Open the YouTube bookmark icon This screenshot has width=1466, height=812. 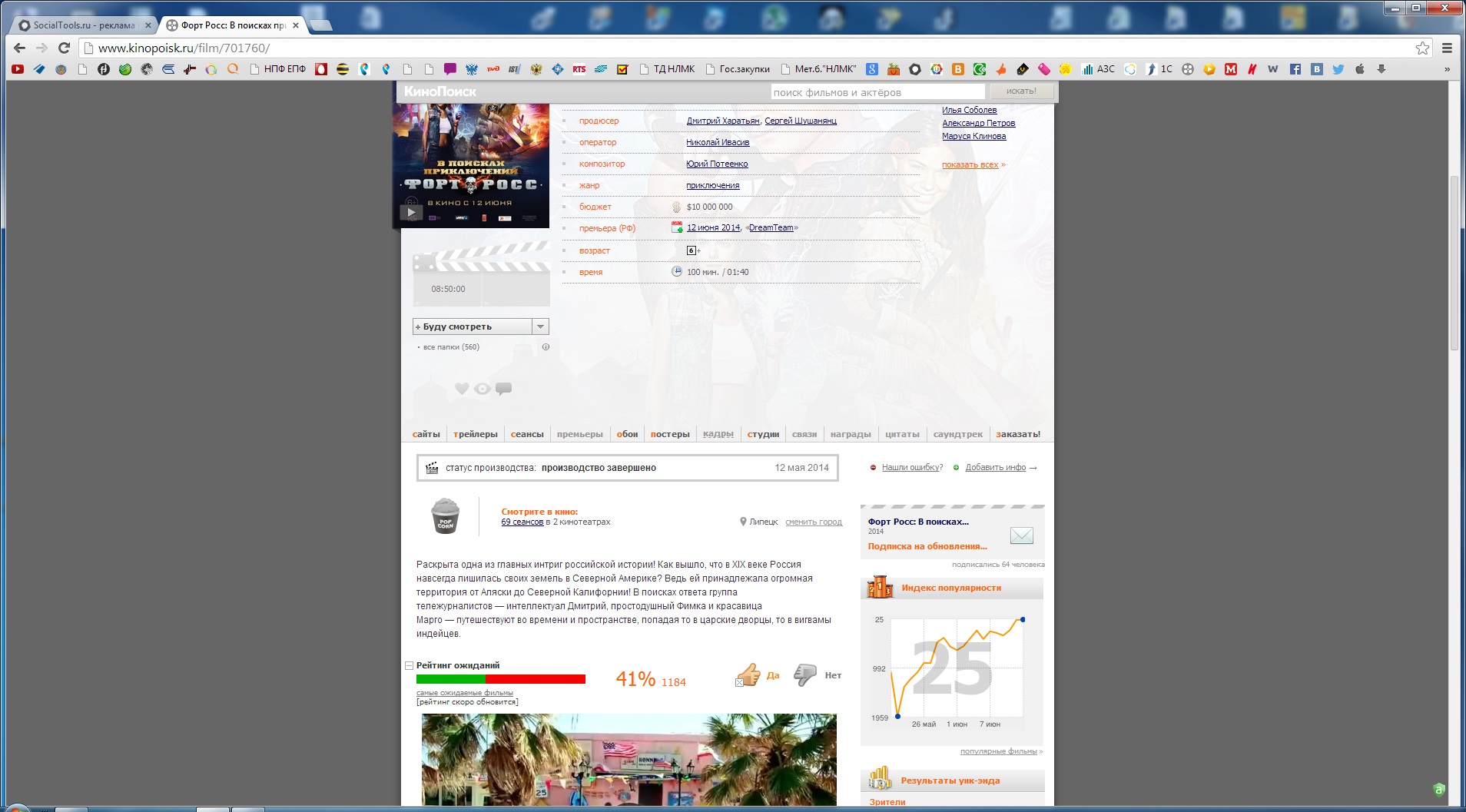[18, 69]
